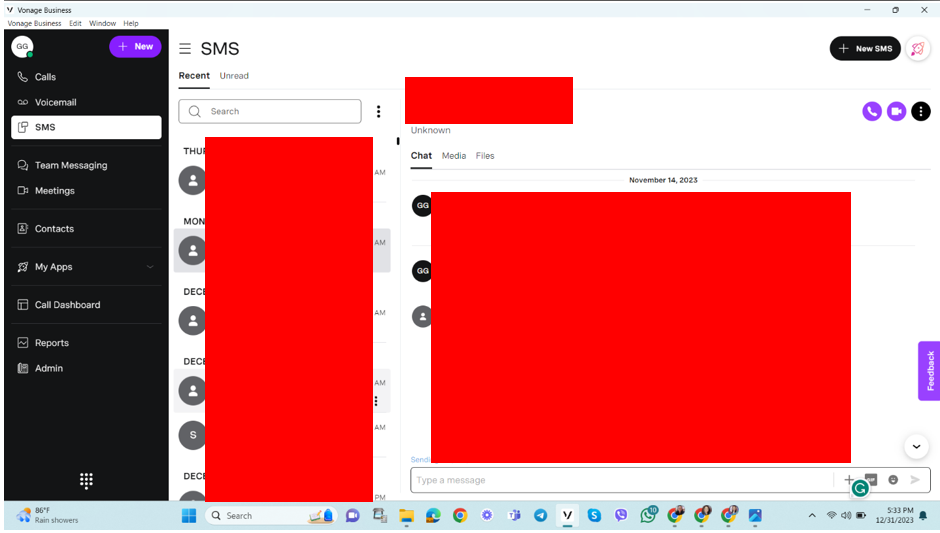940x533 pixels.
Task: Open Telegram from taskbar
Action: [x=540, y=516]
